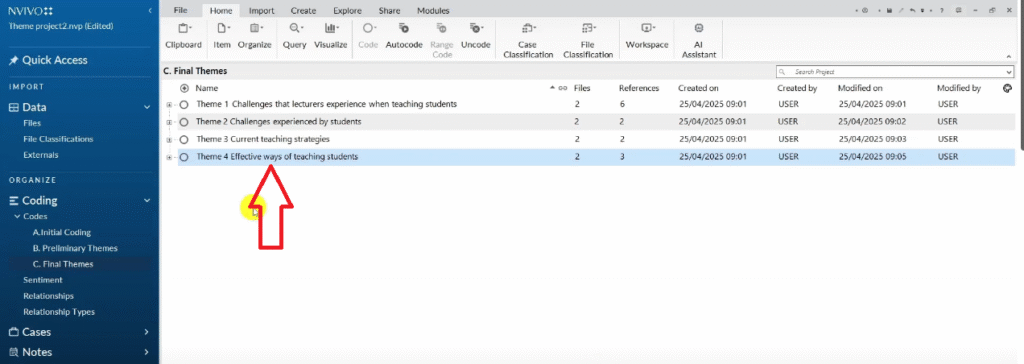Click the save icon in the title bar
1024x364 pixels.
[889, 10]
